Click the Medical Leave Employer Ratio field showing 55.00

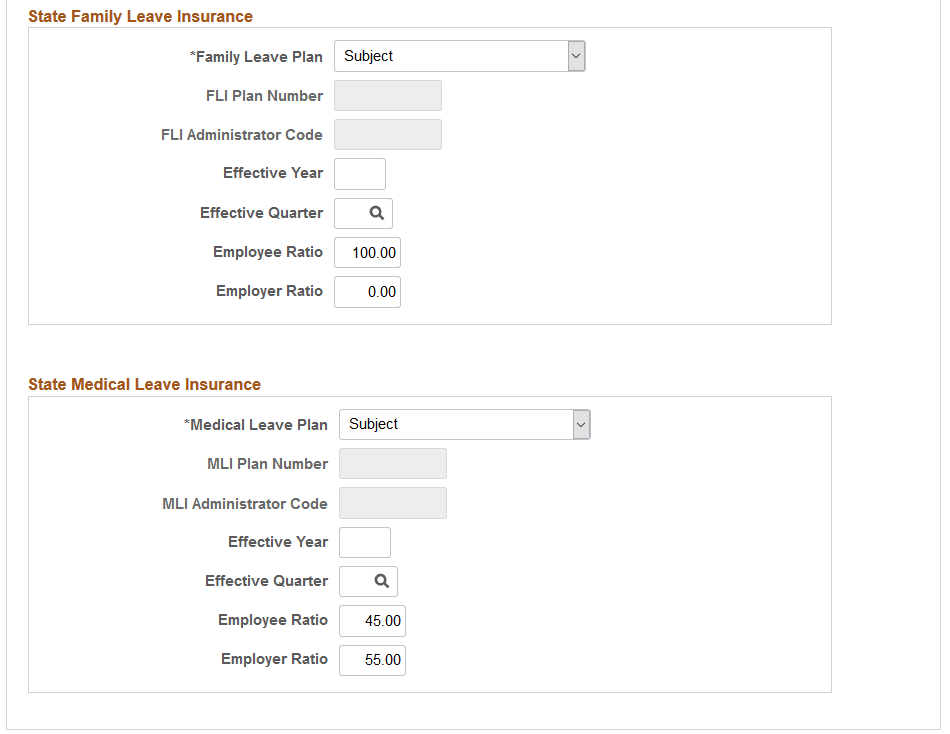(372, 660)
